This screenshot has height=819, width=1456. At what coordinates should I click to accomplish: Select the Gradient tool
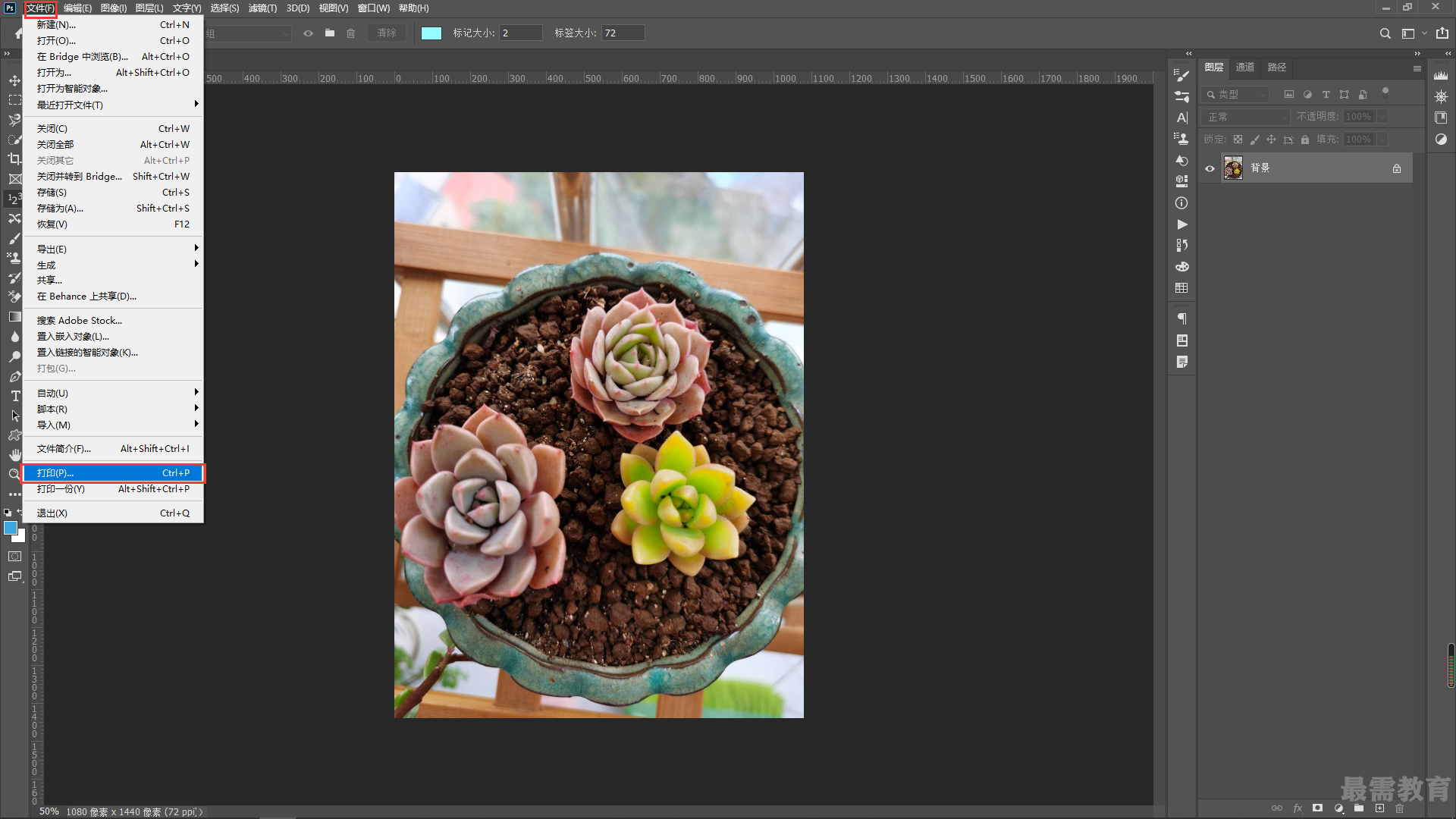point(14,317)
